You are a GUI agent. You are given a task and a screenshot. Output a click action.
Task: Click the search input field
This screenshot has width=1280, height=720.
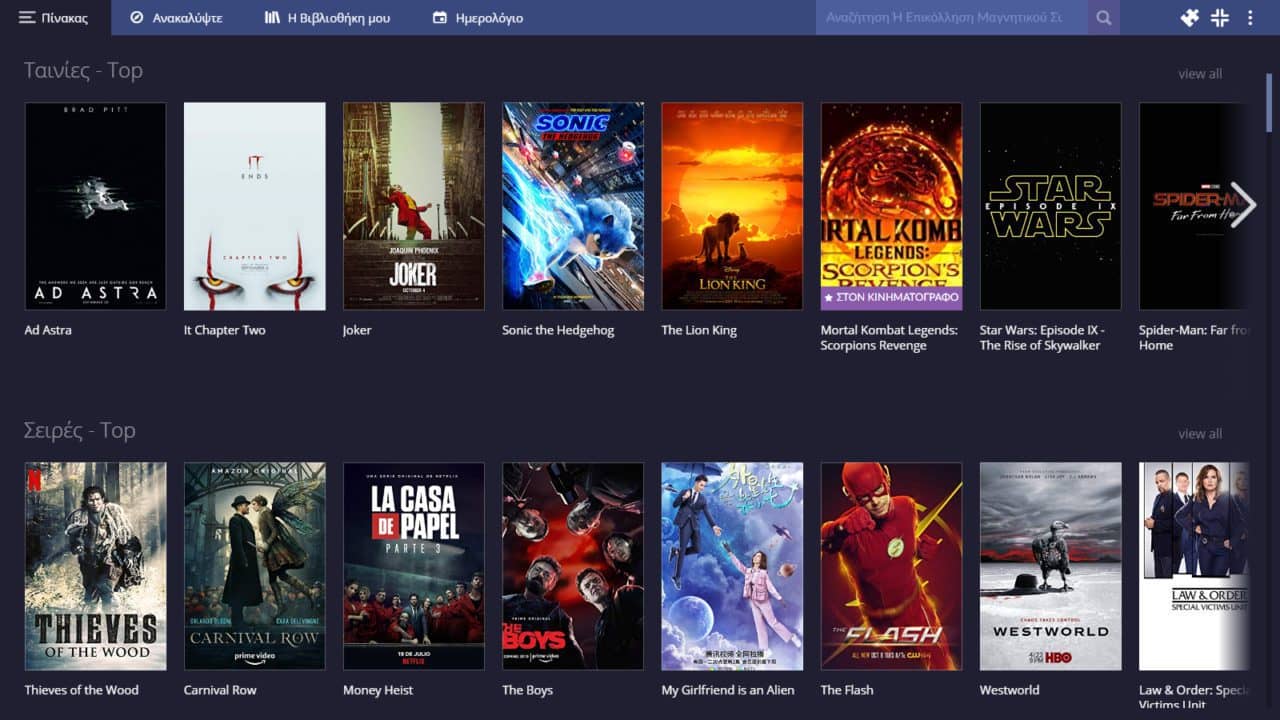point(952,18)
